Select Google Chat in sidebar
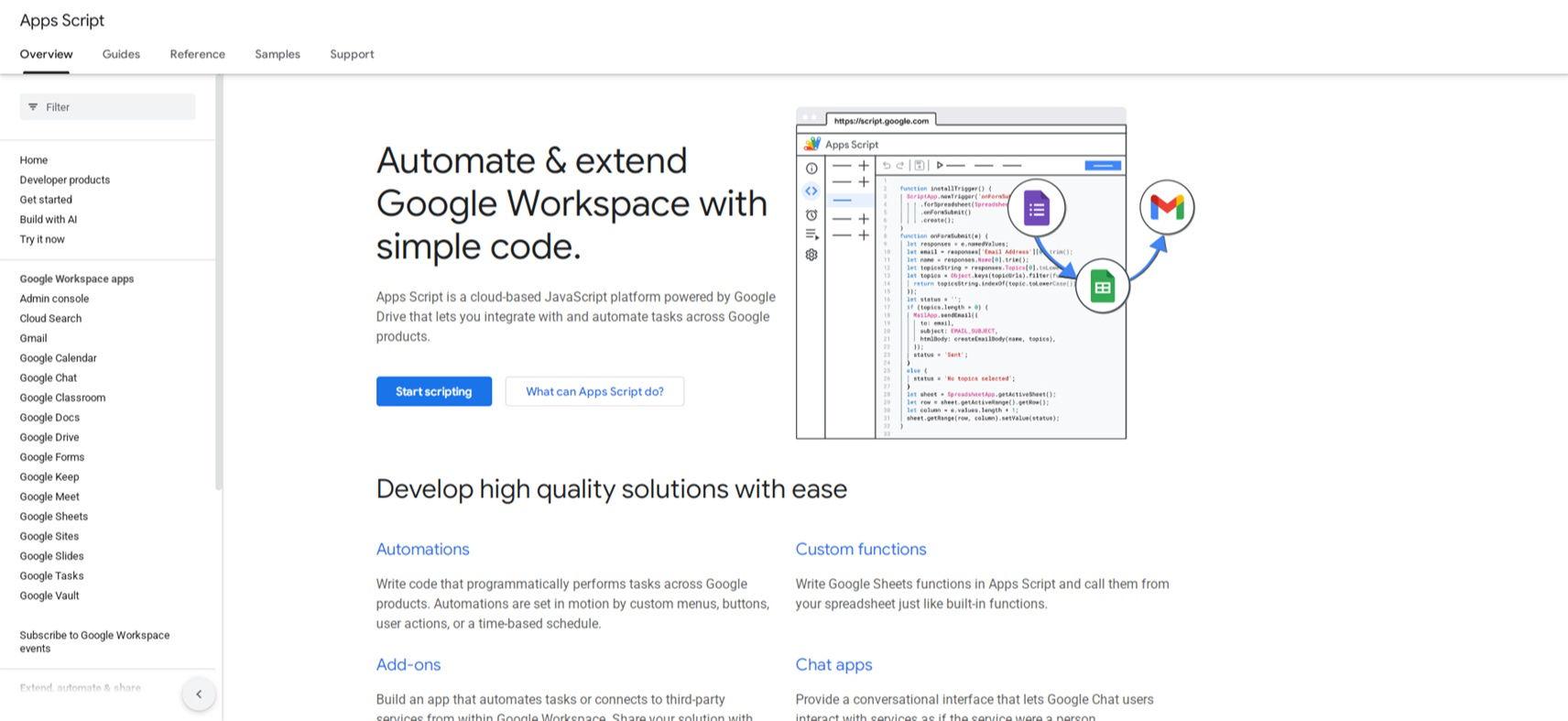This screenshot has width=1568, height=721. coord(49,378)
